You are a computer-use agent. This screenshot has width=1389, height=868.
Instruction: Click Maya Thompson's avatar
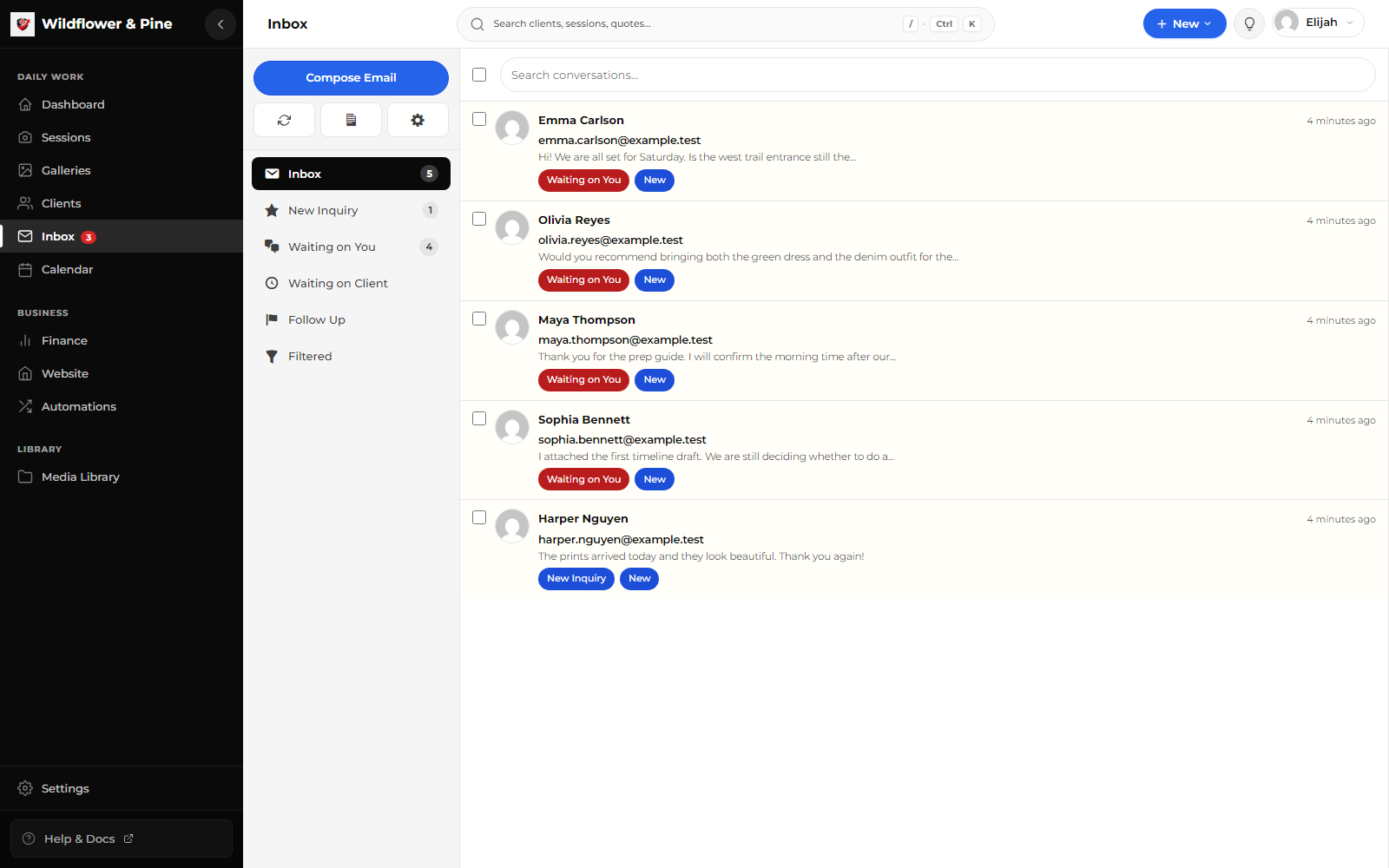click(512, 327)
